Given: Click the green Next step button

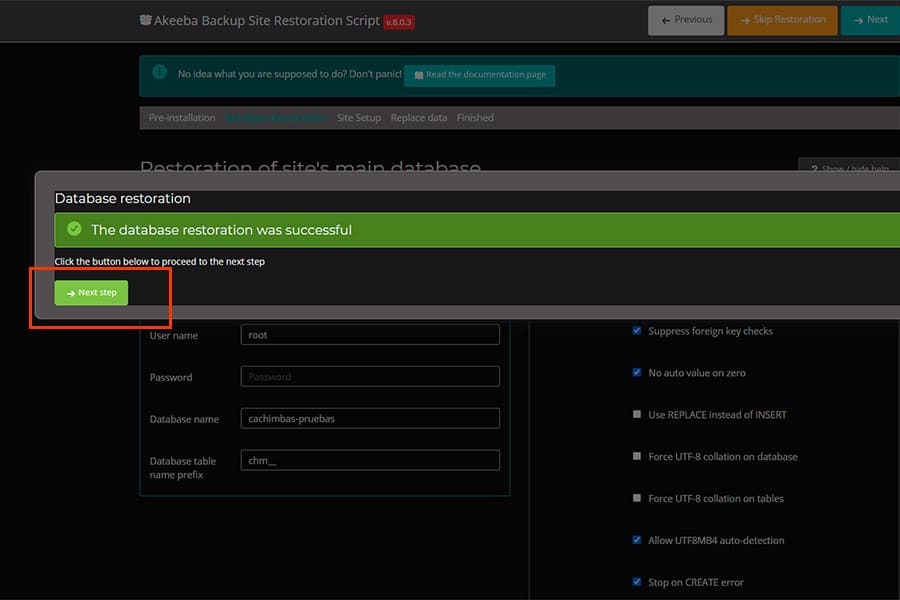Looking at the screenshot, I should tap(91, 292).
